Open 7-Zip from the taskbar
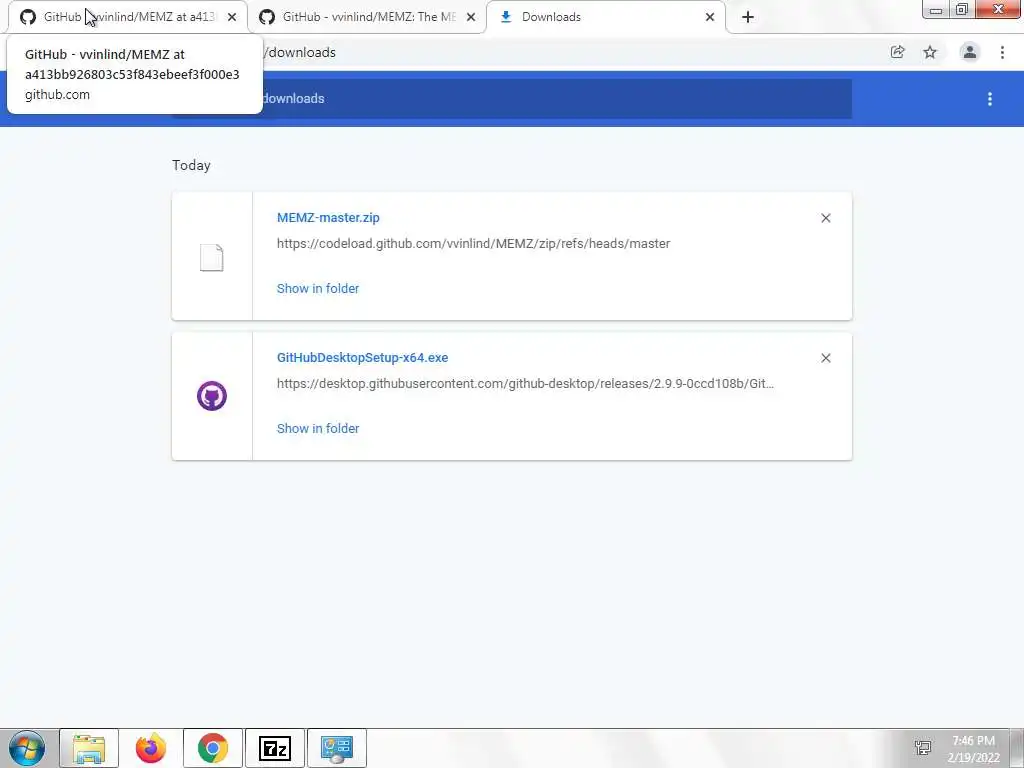Viewport: 1024px width, 768px height. 275,748
